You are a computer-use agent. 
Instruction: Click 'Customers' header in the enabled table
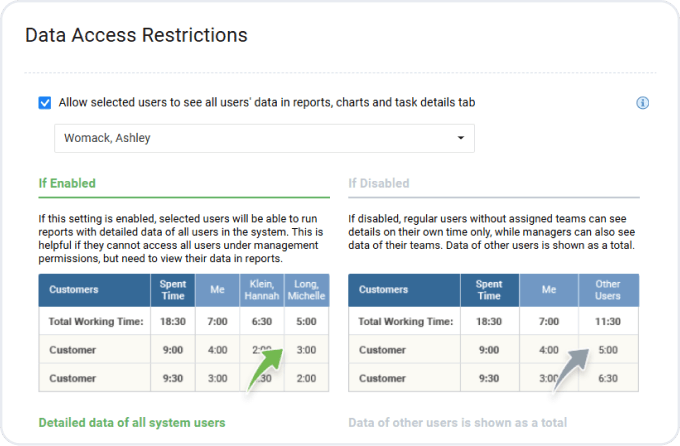point(74,290)
